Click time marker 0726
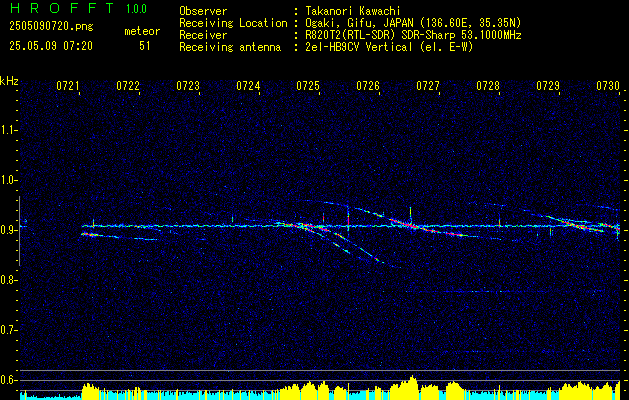The height and width of the screenshot is (400, 629). [x=368, y=86]
